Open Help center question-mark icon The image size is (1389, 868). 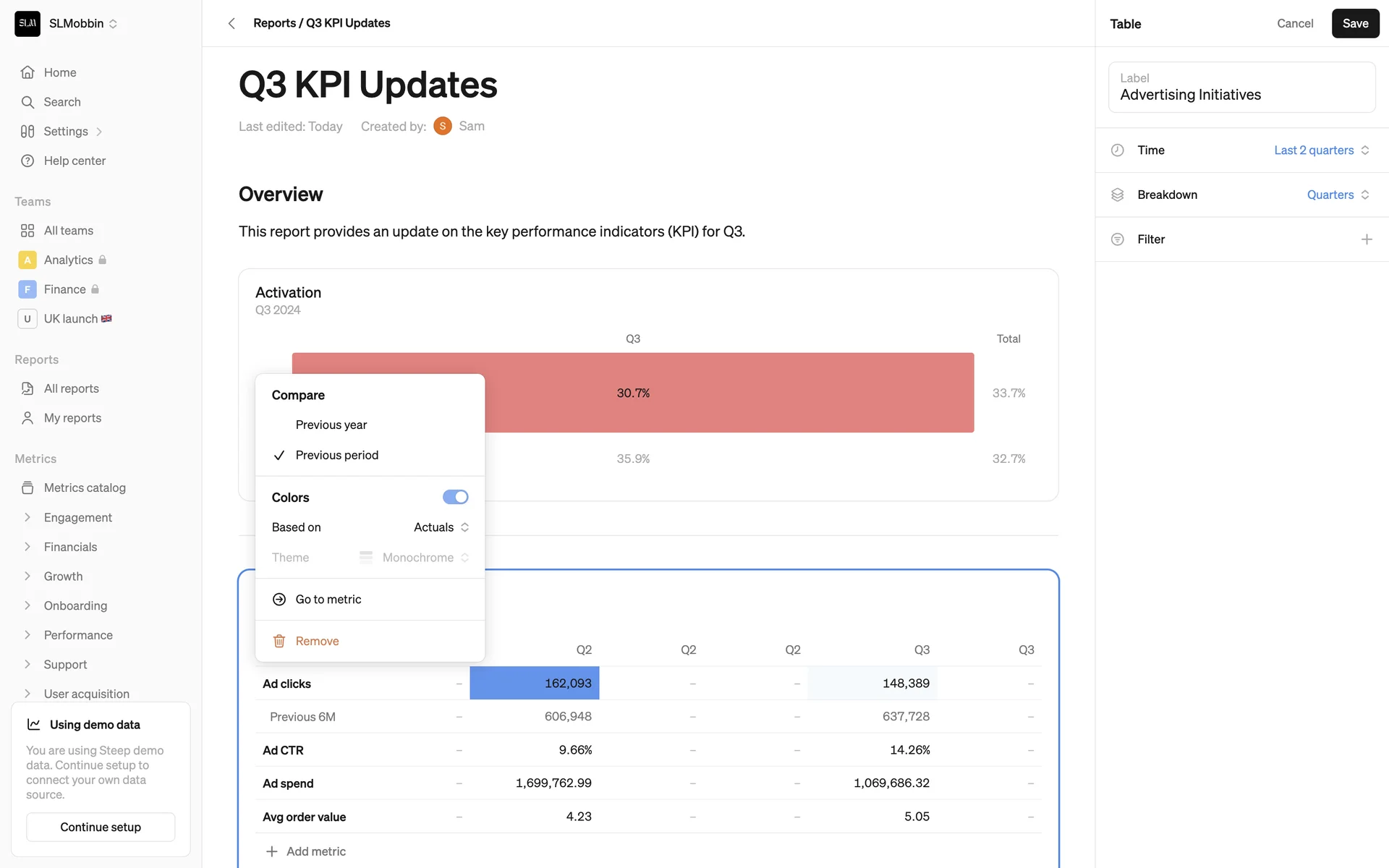[x=27, y=161]
